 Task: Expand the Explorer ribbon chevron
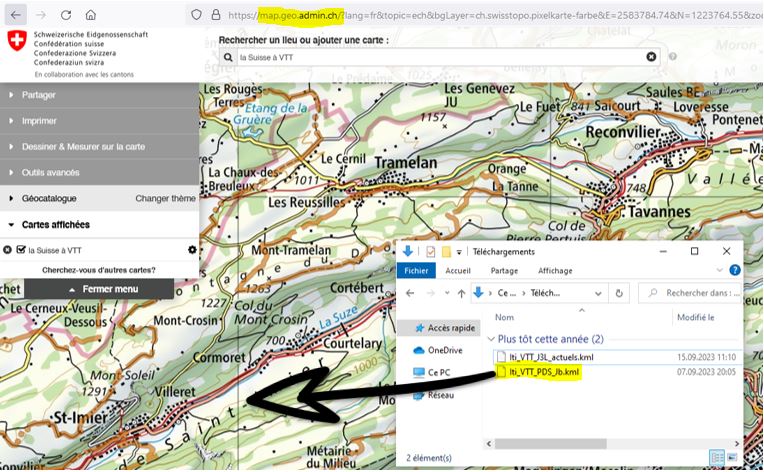tap(720, 270)
